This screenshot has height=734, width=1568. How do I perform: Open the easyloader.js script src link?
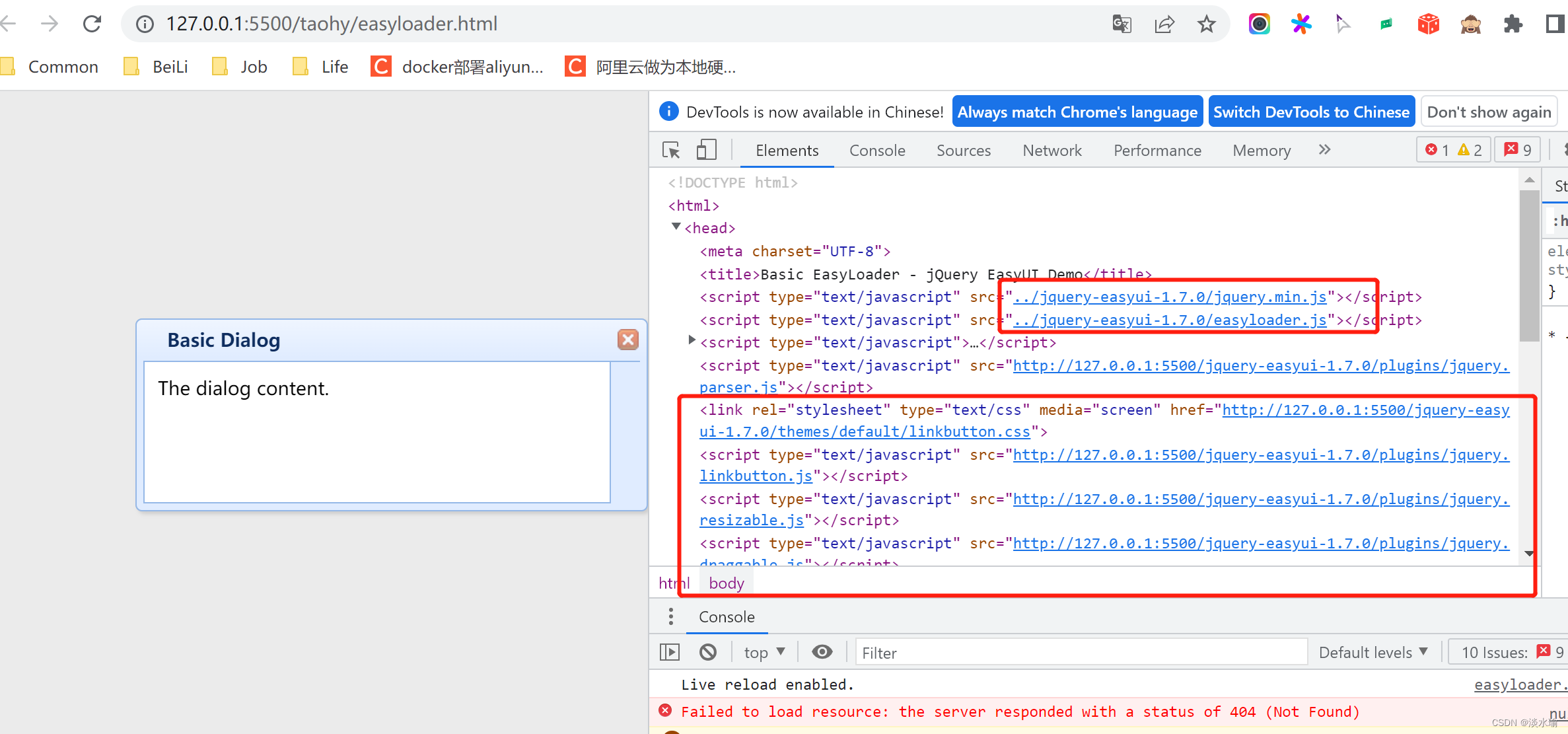[1170, 320]
